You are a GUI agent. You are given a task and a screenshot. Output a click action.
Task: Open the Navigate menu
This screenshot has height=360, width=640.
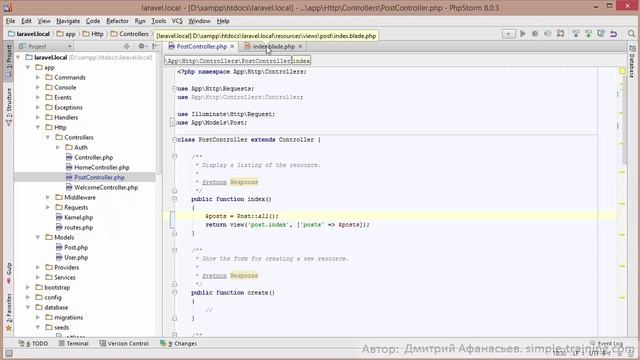click(68, 21)
